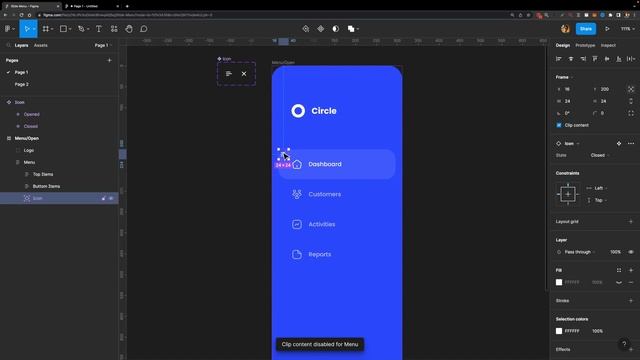The image size is (640, 360).
Task: Open the distribute spacing dropdown
Action: 631,59
